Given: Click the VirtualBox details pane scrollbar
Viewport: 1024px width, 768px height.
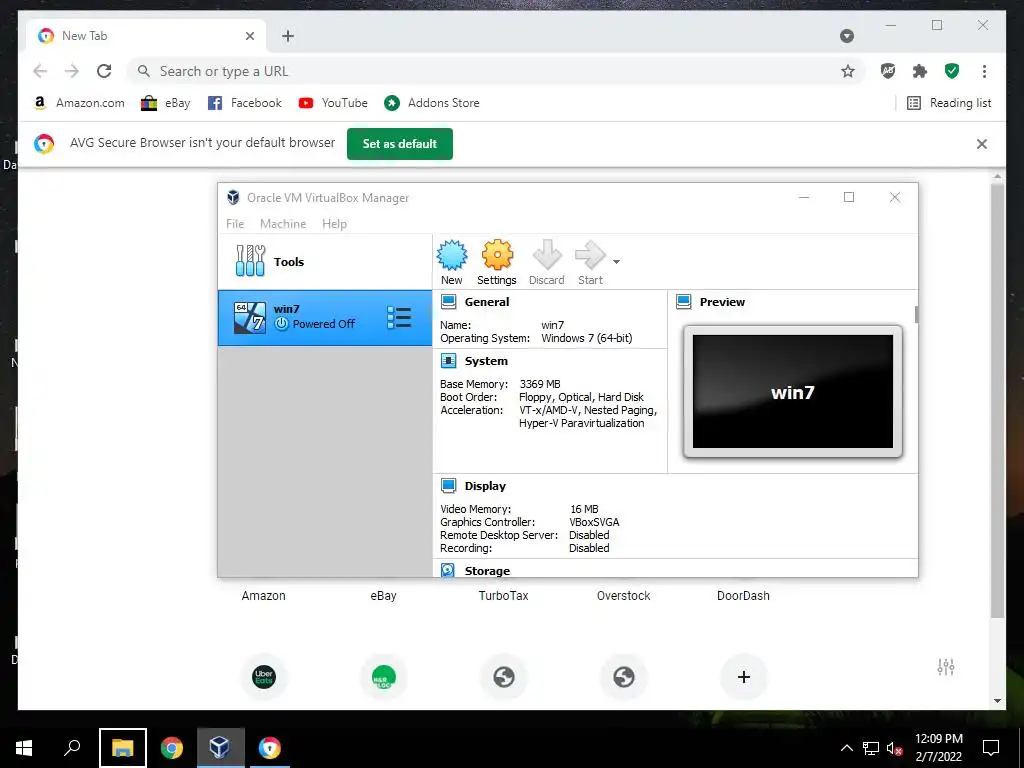Looking at the screenshot, I should 916,314.
